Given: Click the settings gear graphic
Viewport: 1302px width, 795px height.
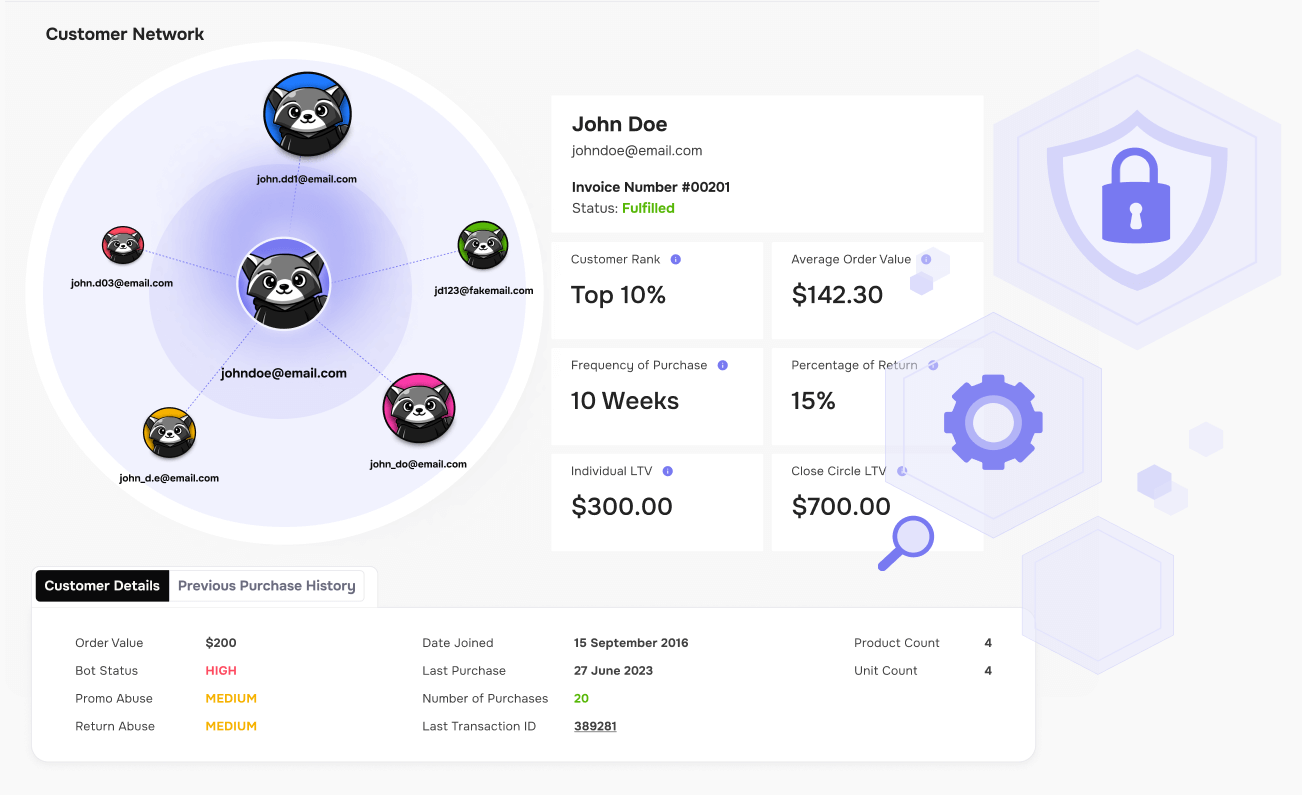Looking at the screenshot, I should coord(993,422).
